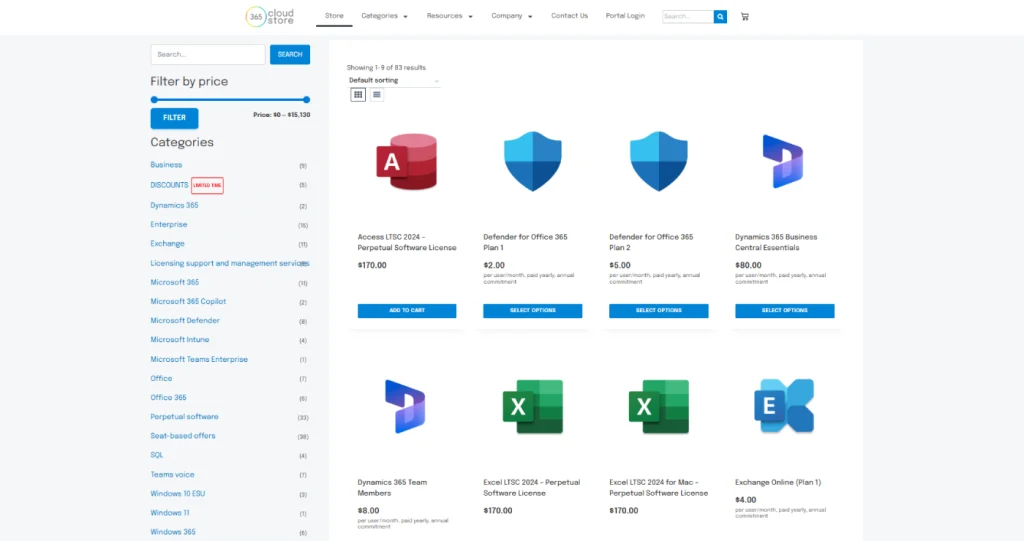The height and width of the screenshot is (541, 1024).
Task: Open the Windows 365 category
Action: point(173,533)
